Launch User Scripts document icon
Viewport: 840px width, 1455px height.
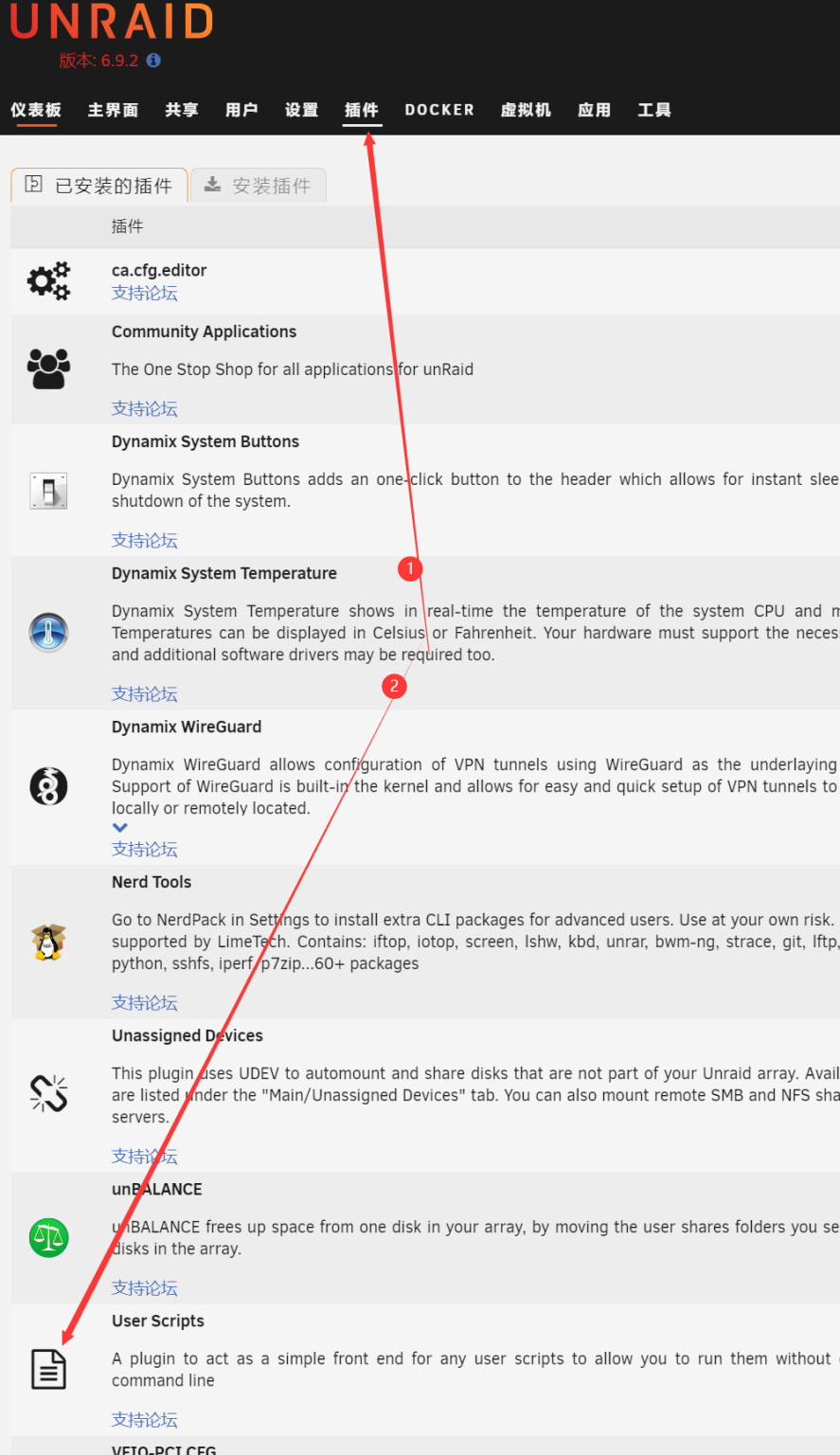tap(48, 1370)
